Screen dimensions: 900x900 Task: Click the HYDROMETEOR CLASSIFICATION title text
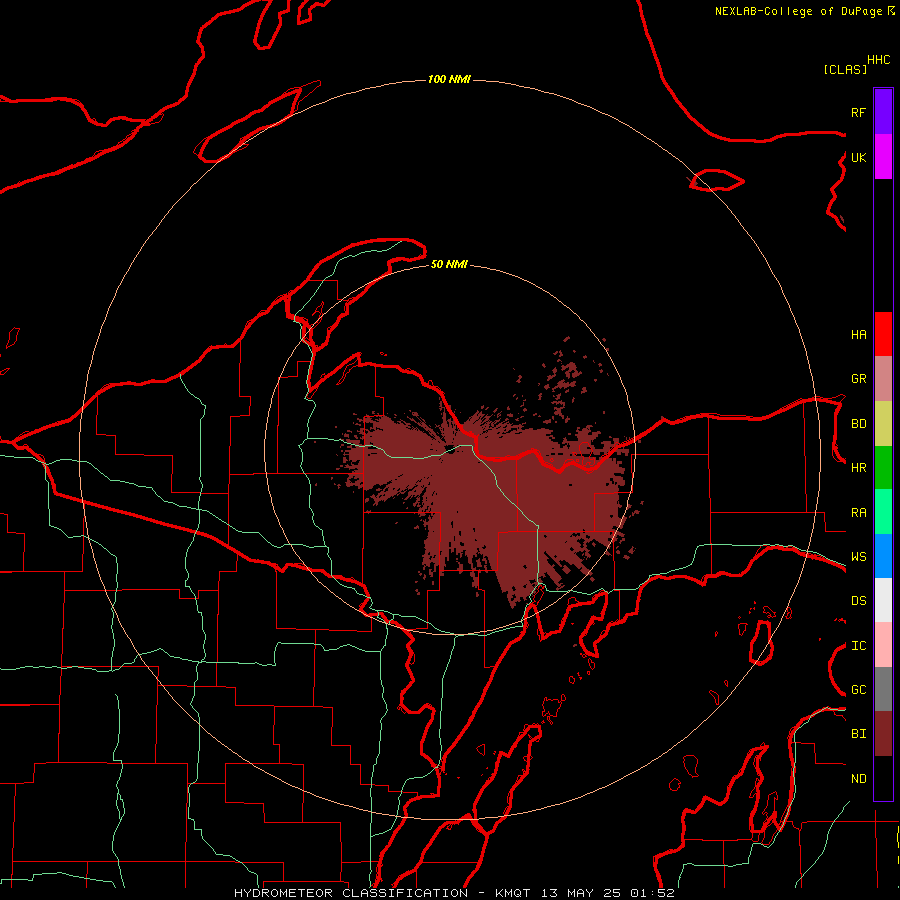pyautogui.click(x=351, y=893)
